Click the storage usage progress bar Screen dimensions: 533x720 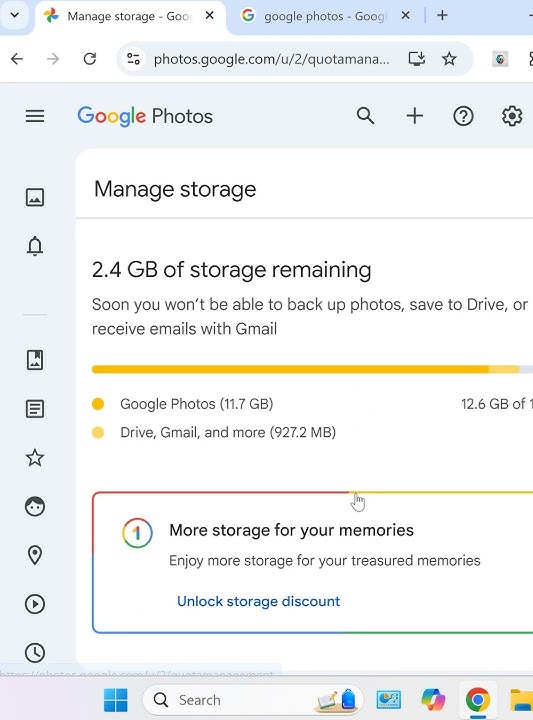click(312, 369)
